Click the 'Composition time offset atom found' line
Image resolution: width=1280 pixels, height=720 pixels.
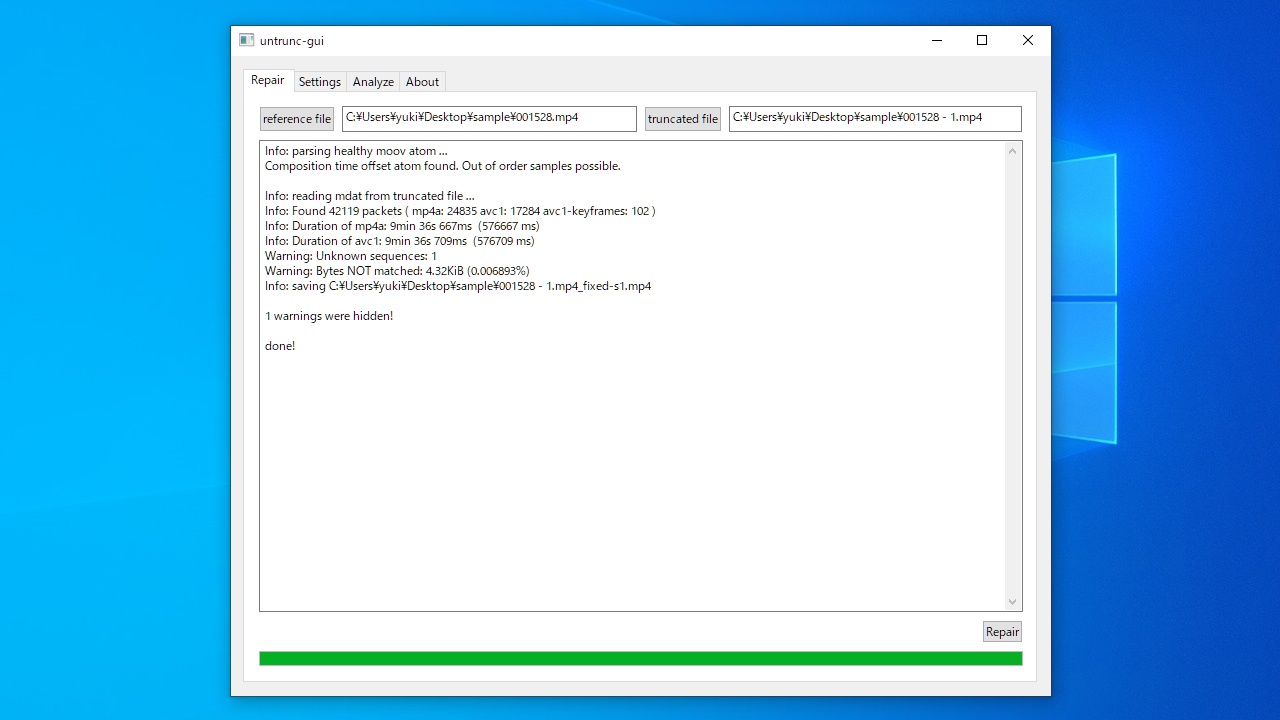click(443, 166)
